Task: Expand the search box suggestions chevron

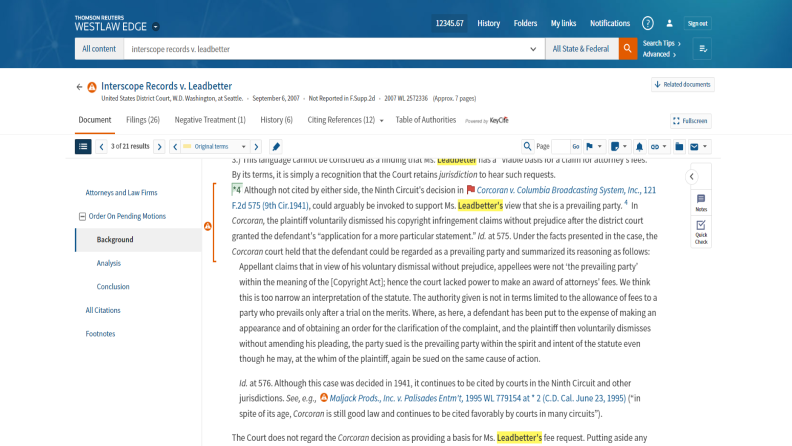Action: tap(533, 49)
